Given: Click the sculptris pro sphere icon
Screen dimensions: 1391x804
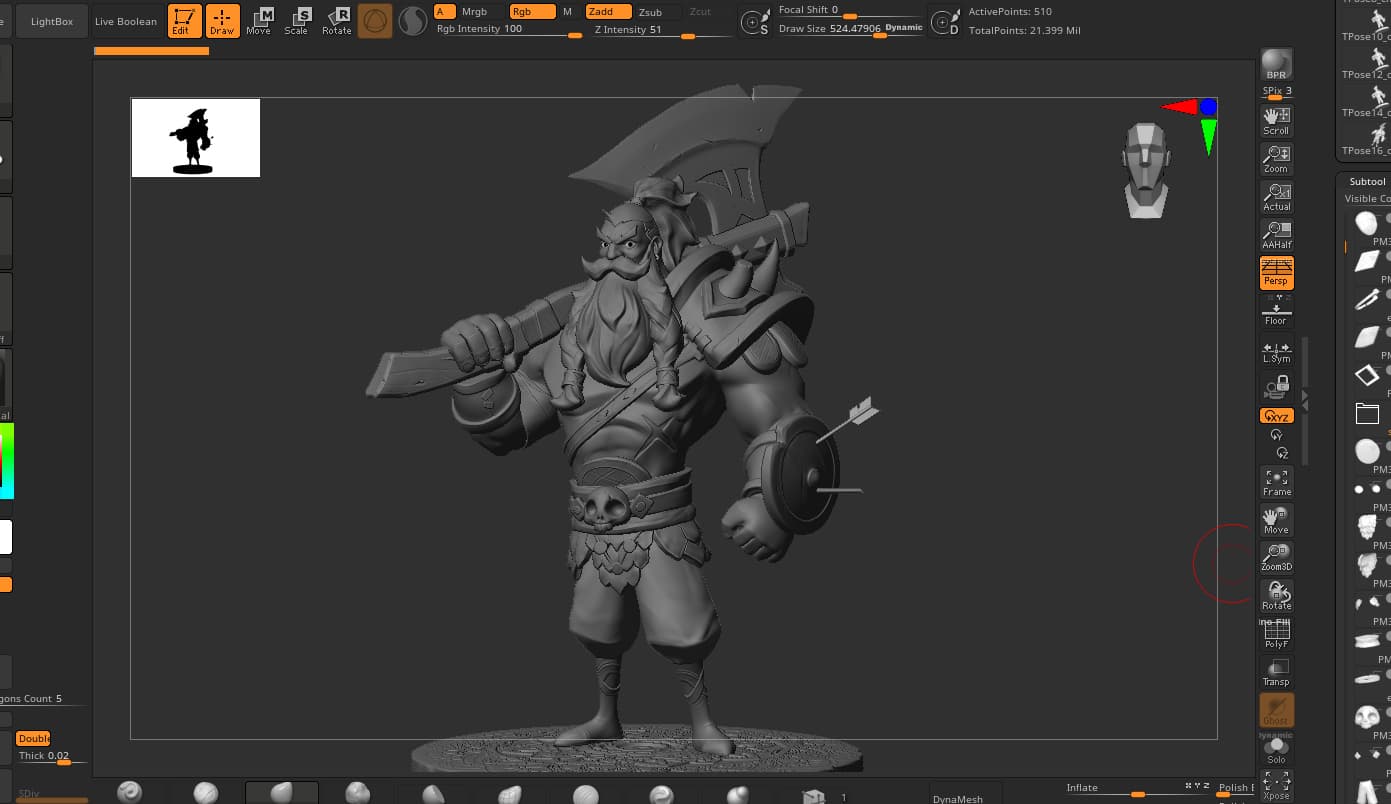Looking at the screenshot, I should tap(412, 21).
